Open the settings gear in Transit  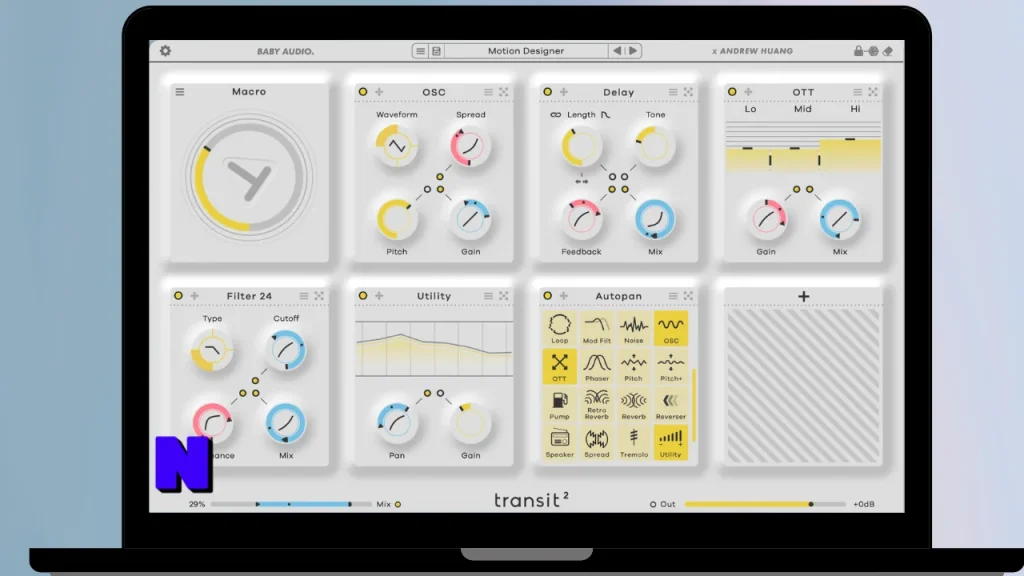(165, 51)
